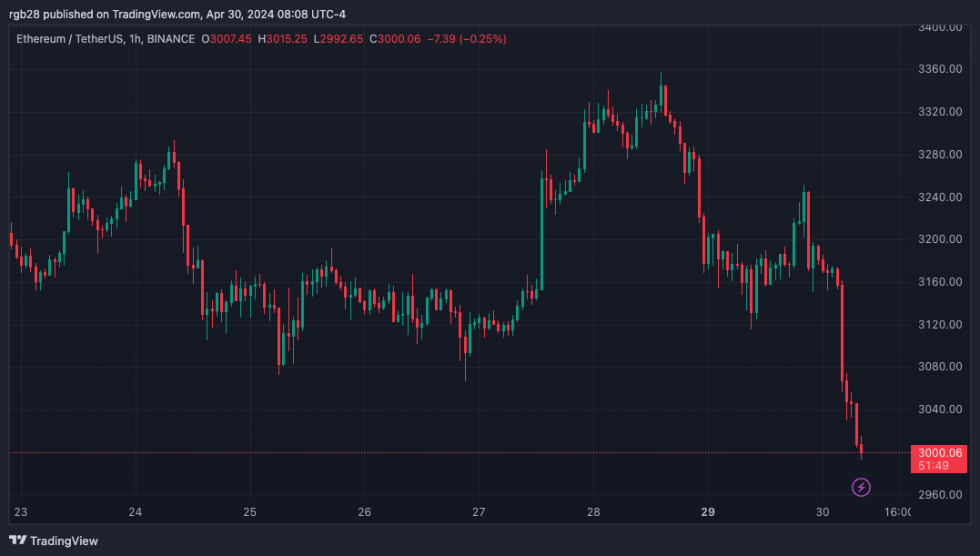Click the purple lightning bolt icon
The image size is (980, 556).
[x=861, y=487]
